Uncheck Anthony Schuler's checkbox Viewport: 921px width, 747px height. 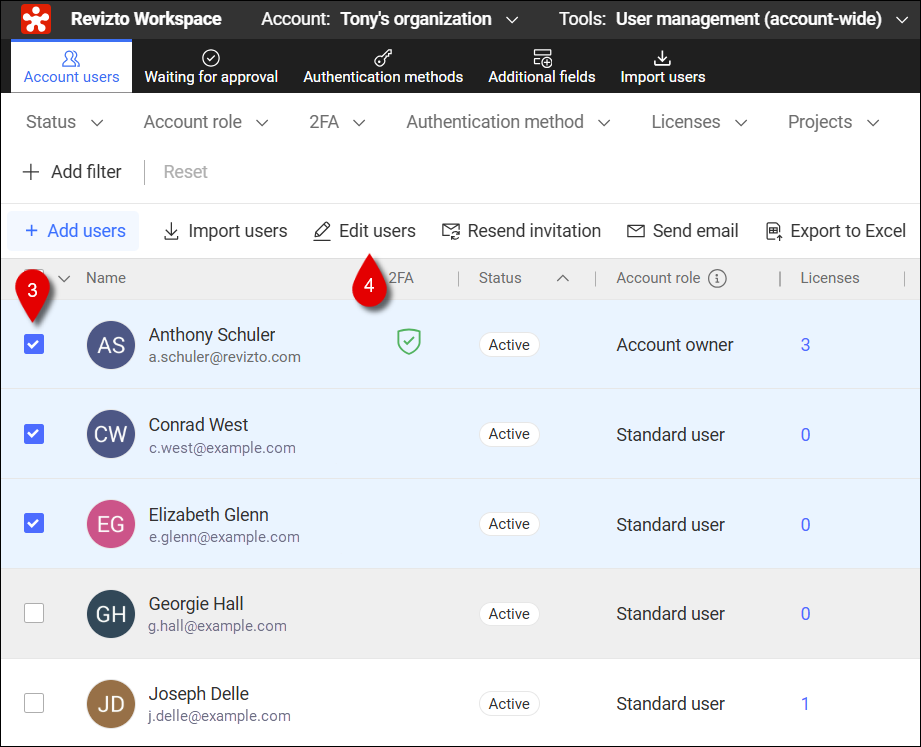(34, 344)
